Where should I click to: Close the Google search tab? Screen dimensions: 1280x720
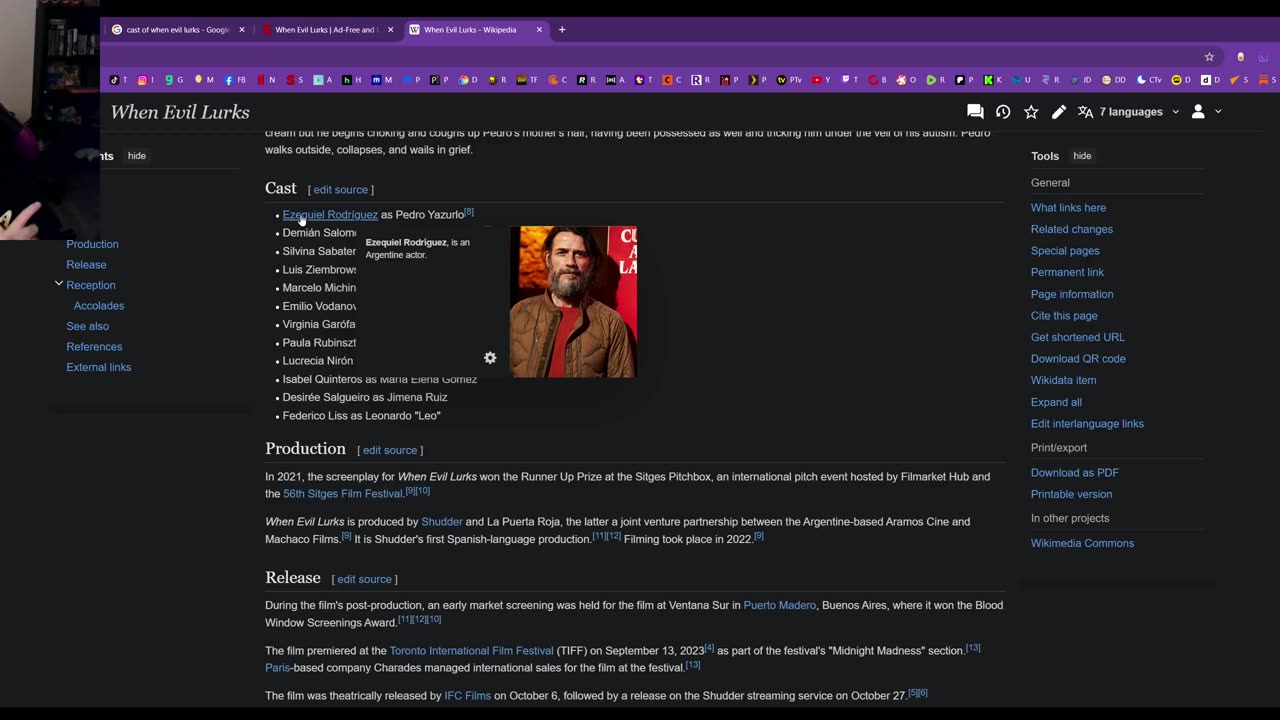(x=242, y=30)
